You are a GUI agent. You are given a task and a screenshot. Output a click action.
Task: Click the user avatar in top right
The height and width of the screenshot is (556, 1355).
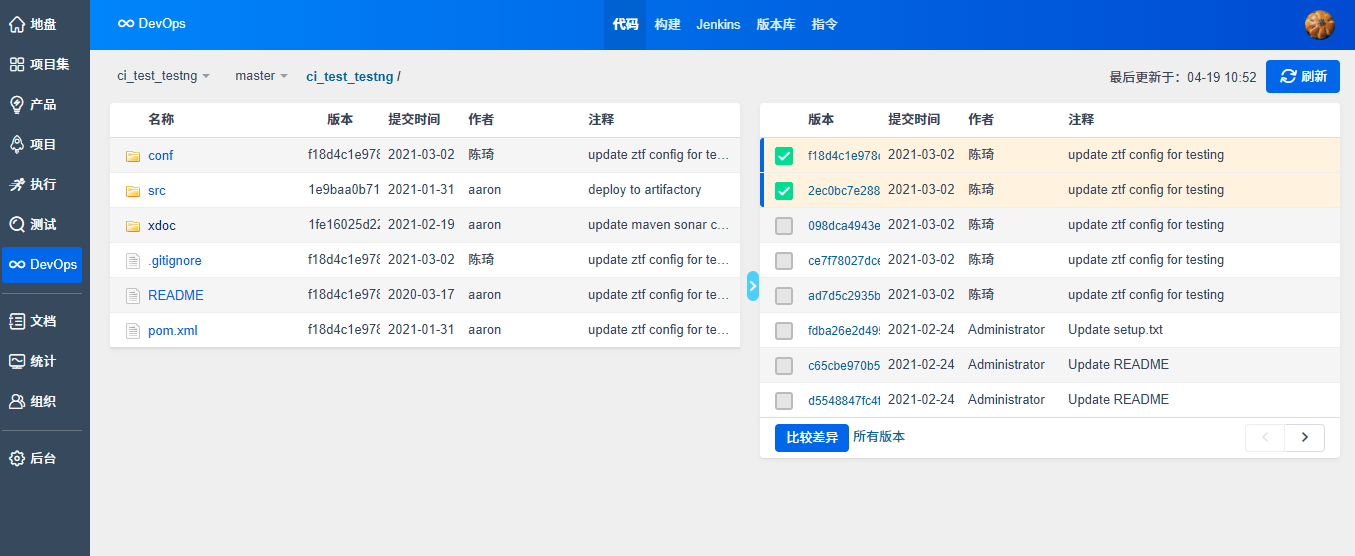click(1319, 24)
